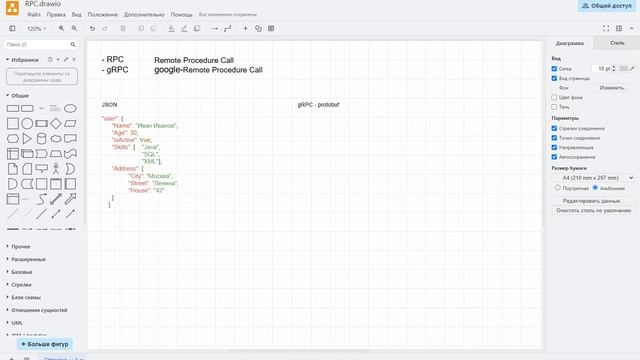Image resolution: width=640 pixels, height=360 pixels.
Task: Expand the Отношения сущностей section
Action: click(37, 310)
